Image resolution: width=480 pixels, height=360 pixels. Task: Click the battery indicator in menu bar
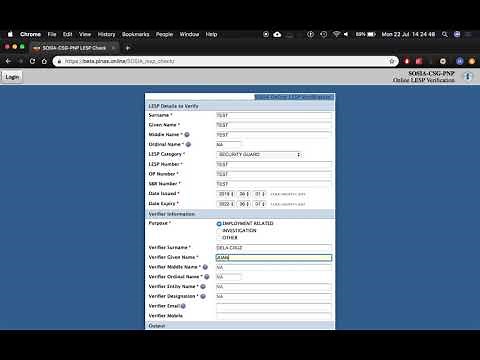(371, 34)
